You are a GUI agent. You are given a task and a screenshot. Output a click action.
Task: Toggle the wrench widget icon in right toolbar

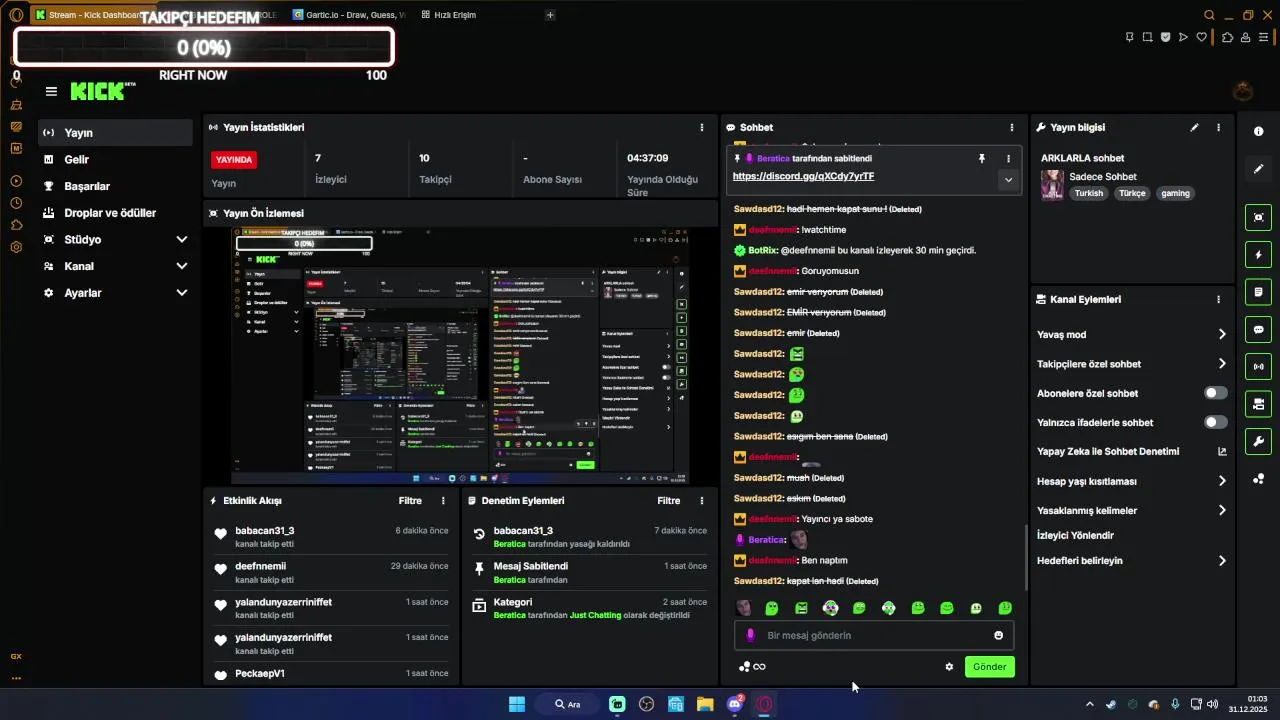pyautogui.click(x=1258, y=441)
